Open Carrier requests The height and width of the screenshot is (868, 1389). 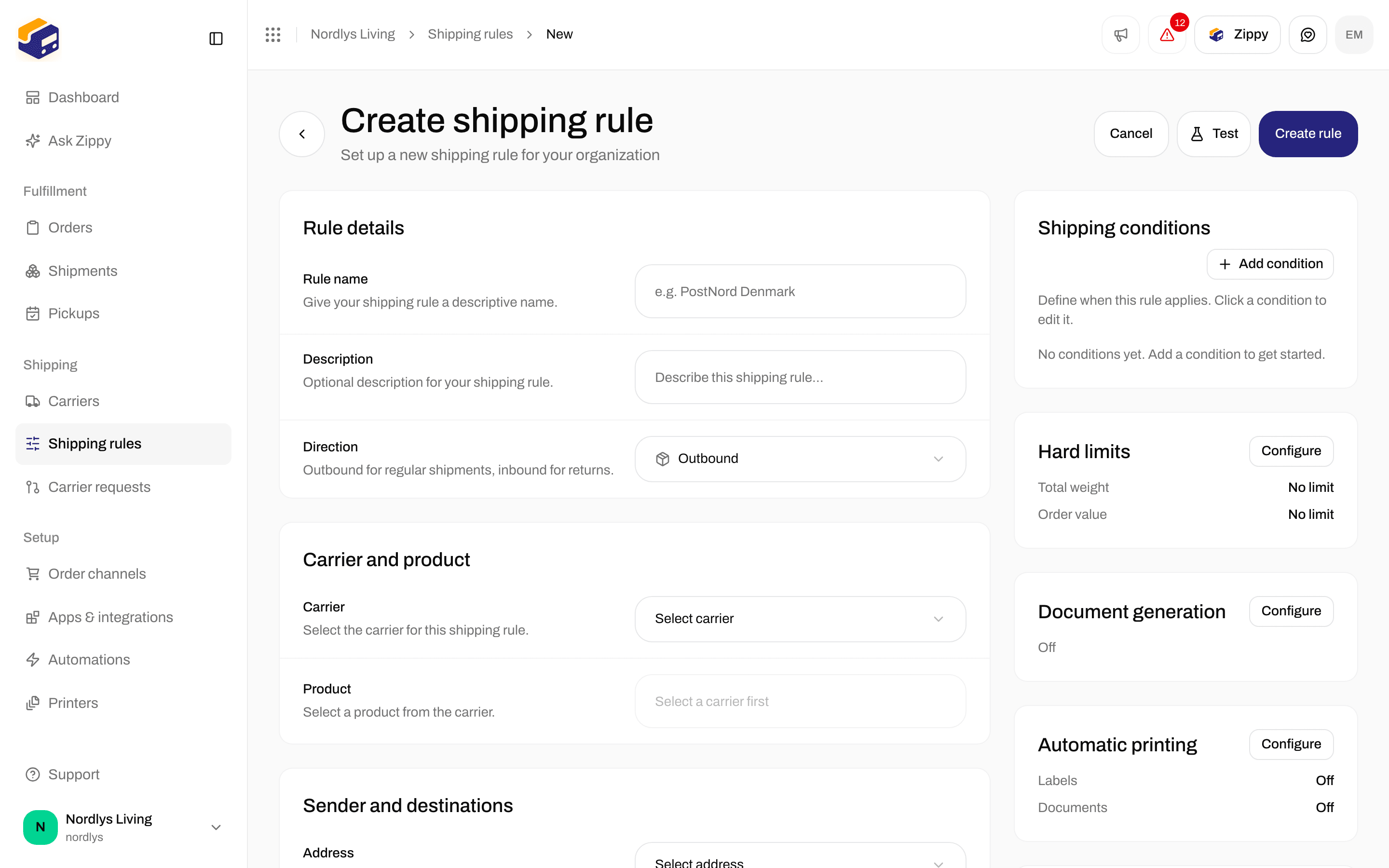pyautogui.click(x=123, y=487)
